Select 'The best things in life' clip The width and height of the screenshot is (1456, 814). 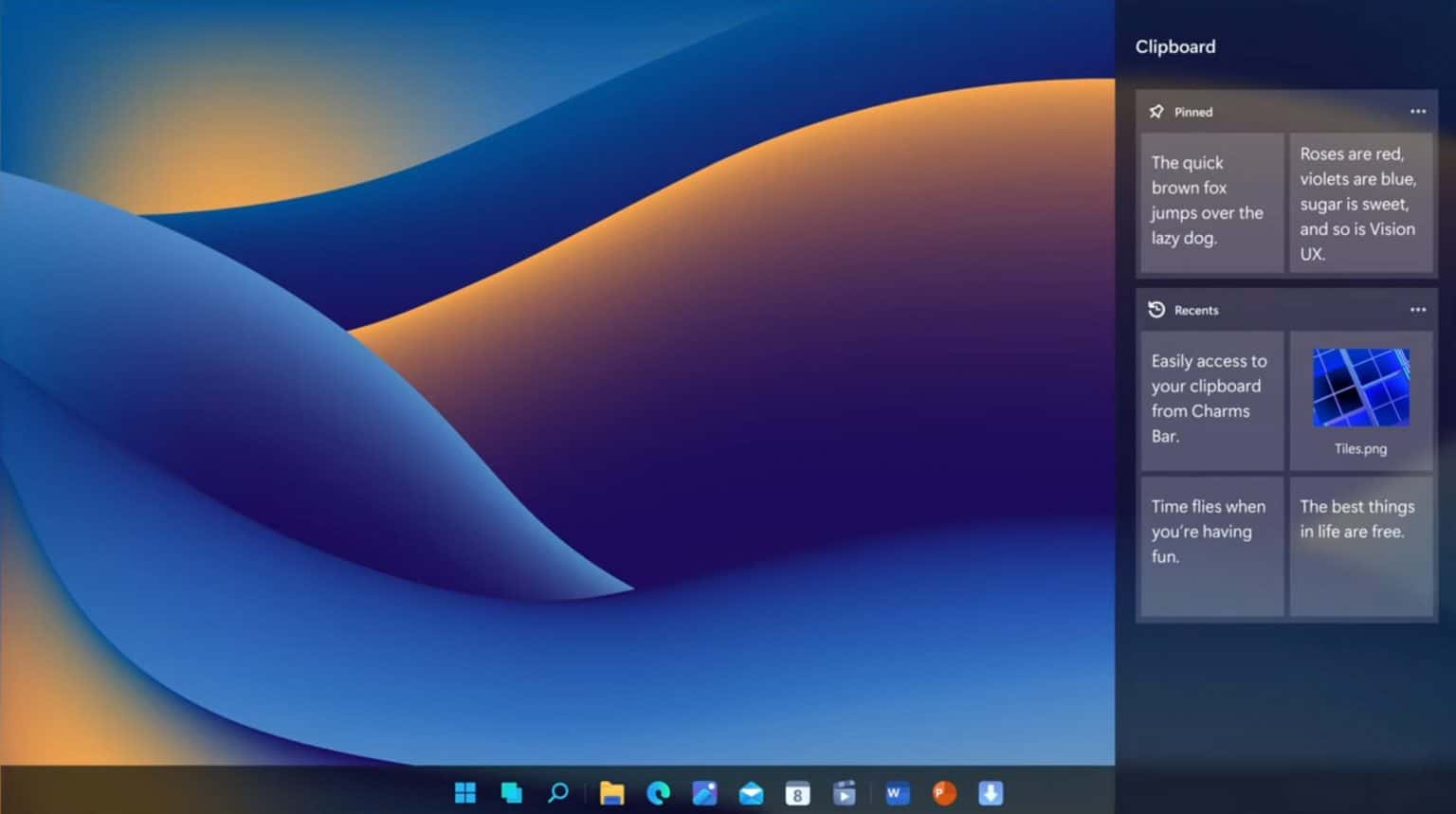(x=1360, y=546)
